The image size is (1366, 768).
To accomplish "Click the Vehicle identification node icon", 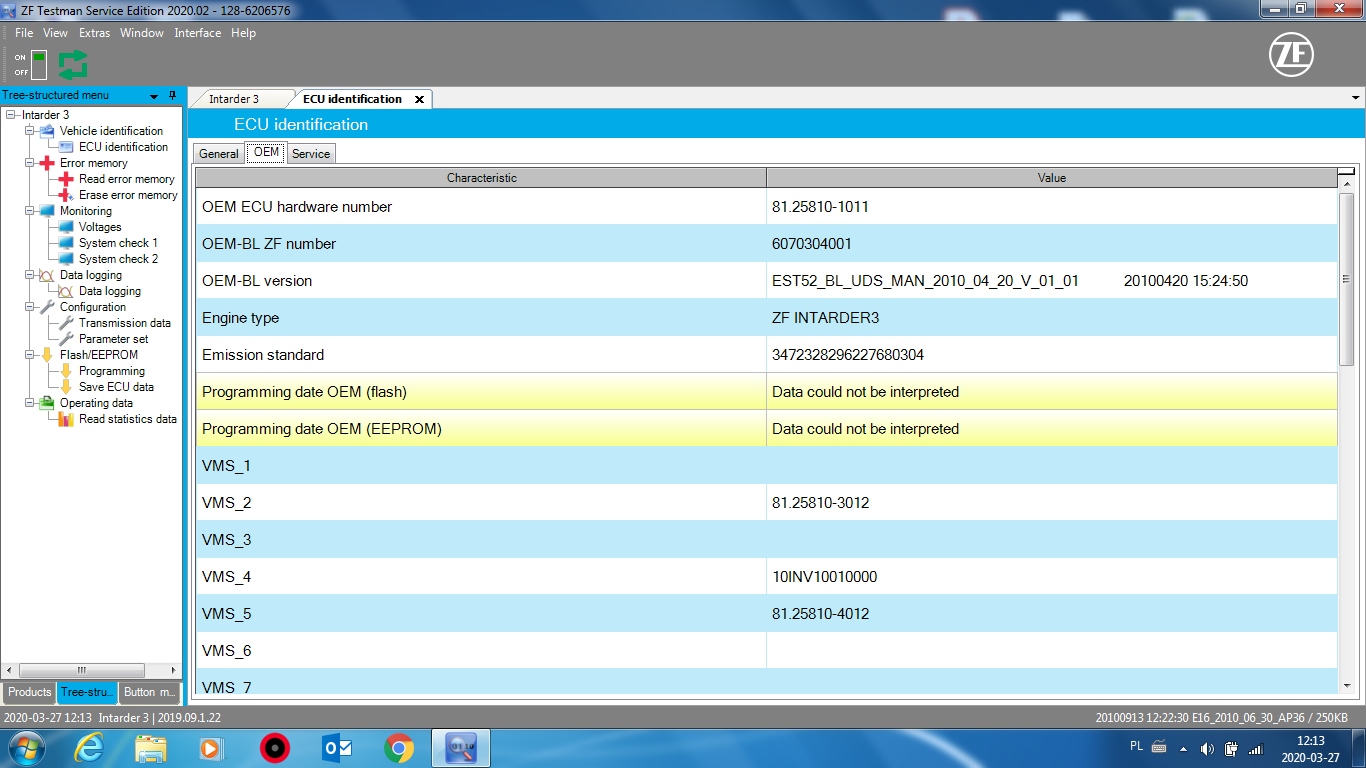I will tap(47, 131).
